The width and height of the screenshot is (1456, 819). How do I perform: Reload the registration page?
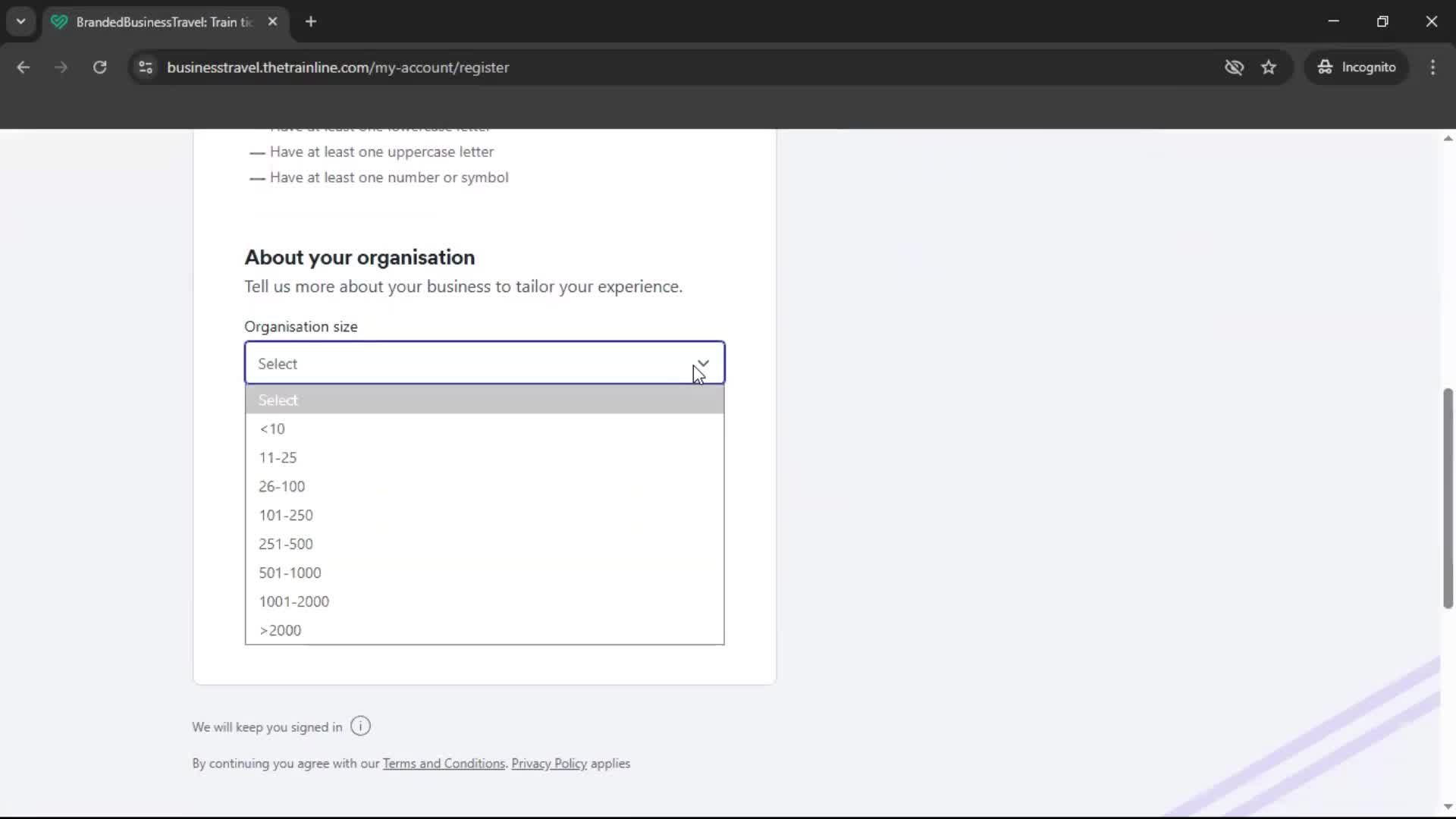(x=99, y=67)
